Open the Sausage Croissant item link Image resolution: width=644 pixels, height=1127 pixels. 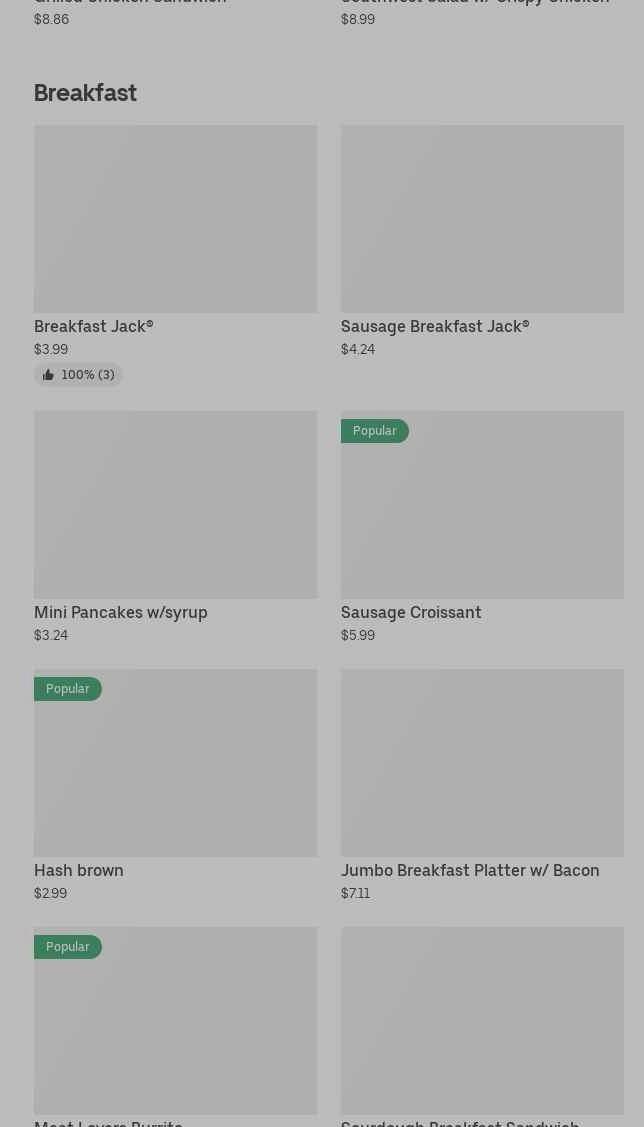[x=411, y=612]
